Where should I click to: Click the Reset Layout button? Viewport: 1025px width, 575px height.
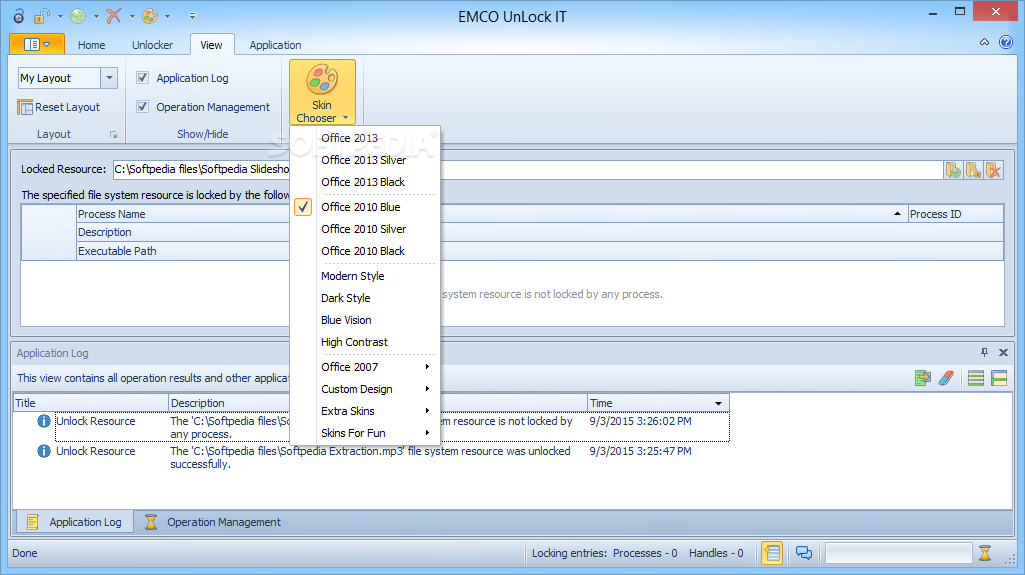pyautogui.click(x=59, y=107)
